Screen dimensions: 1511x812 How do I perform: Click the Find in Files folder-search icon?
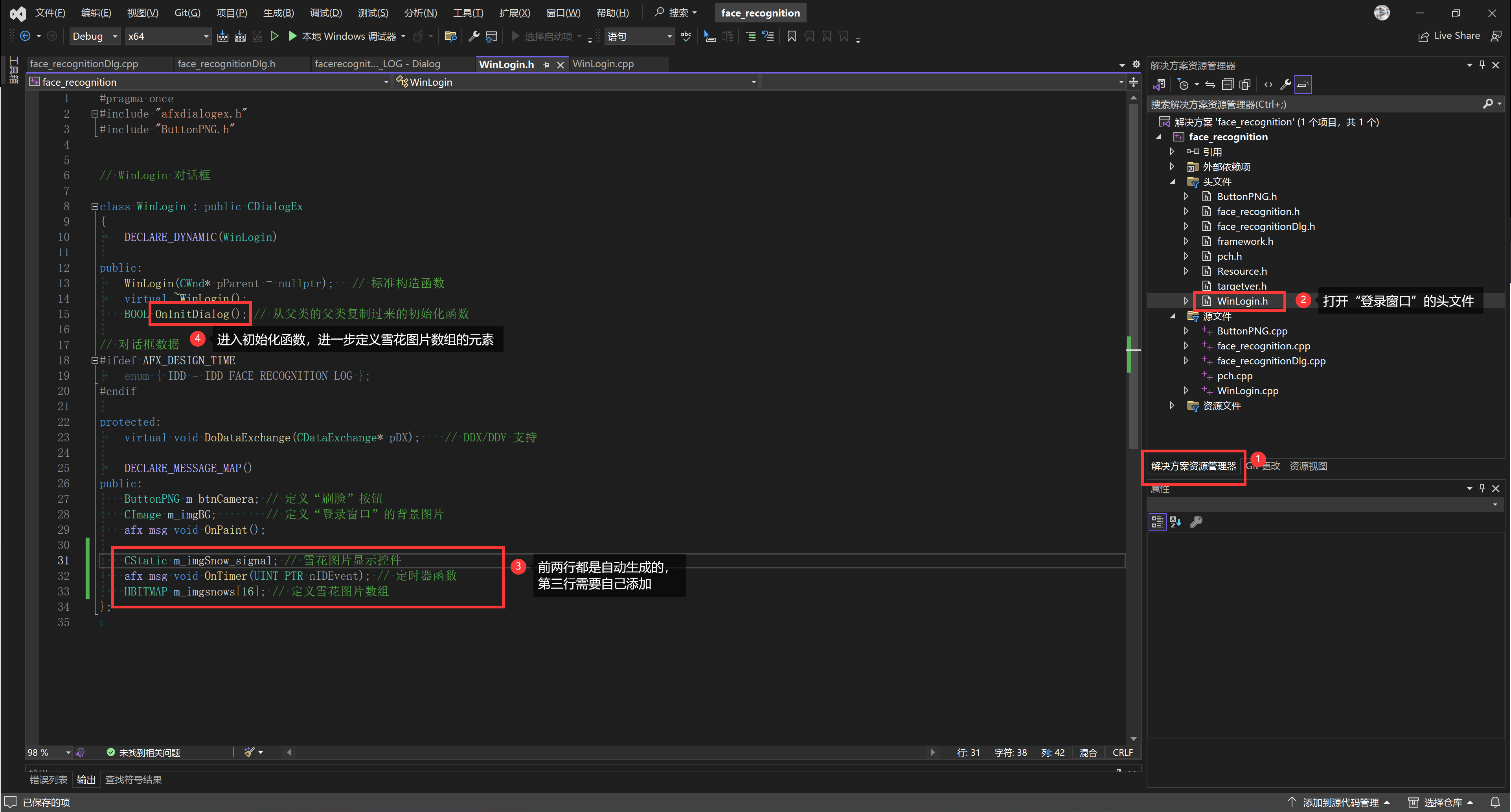(450, 37)
